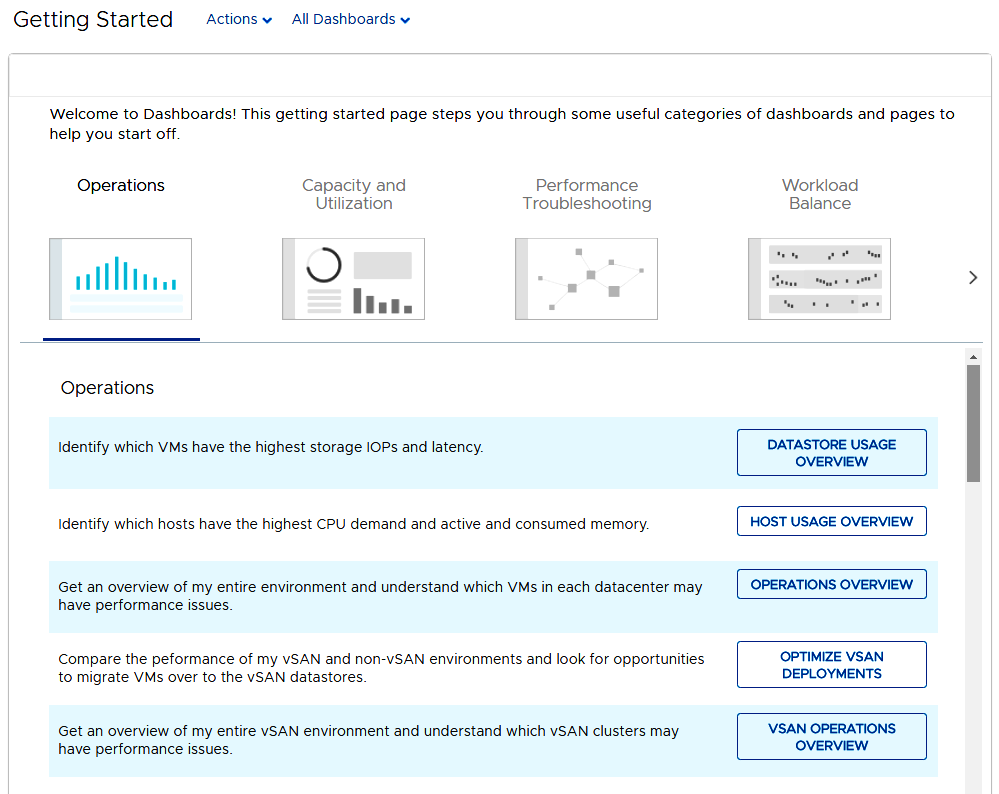Open the Optimize vSAN Deployments dashboard
This screenshot has height=794, width=999.
coord(831,665)
